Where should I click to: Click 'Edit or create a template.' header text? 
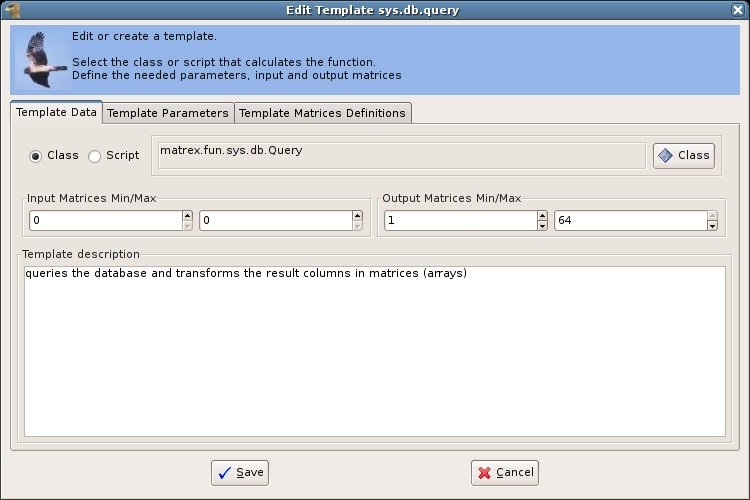pos(144,36)
